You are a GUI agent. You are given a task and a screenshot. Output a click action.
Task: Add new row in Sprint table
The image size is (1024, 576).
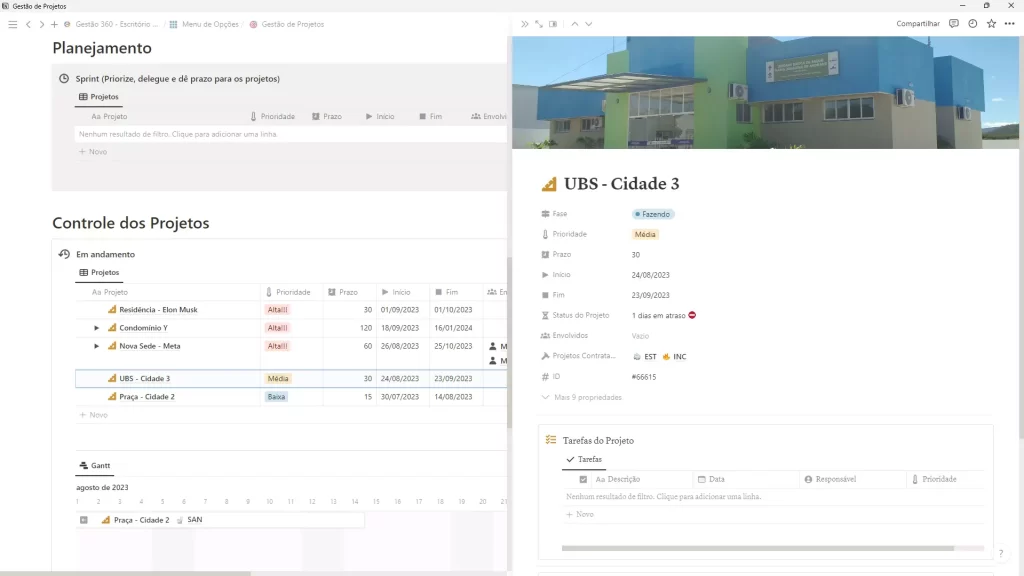coord(93,152)
